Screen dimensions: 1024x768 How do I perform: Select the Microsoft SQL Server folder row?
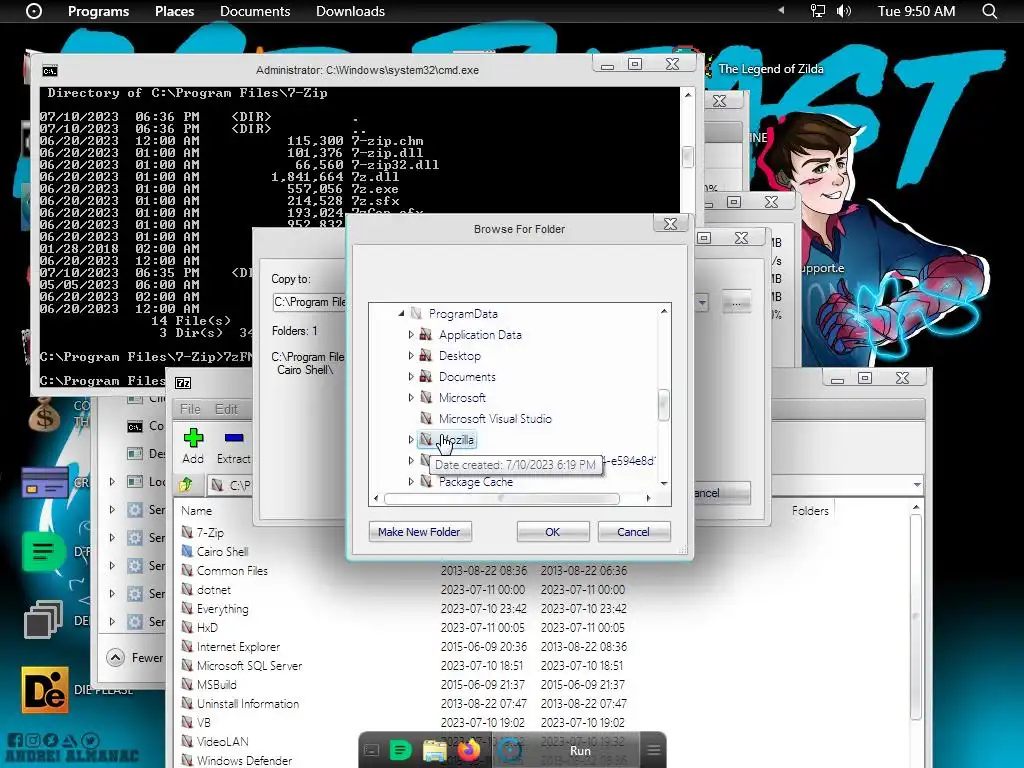point(249,665)
